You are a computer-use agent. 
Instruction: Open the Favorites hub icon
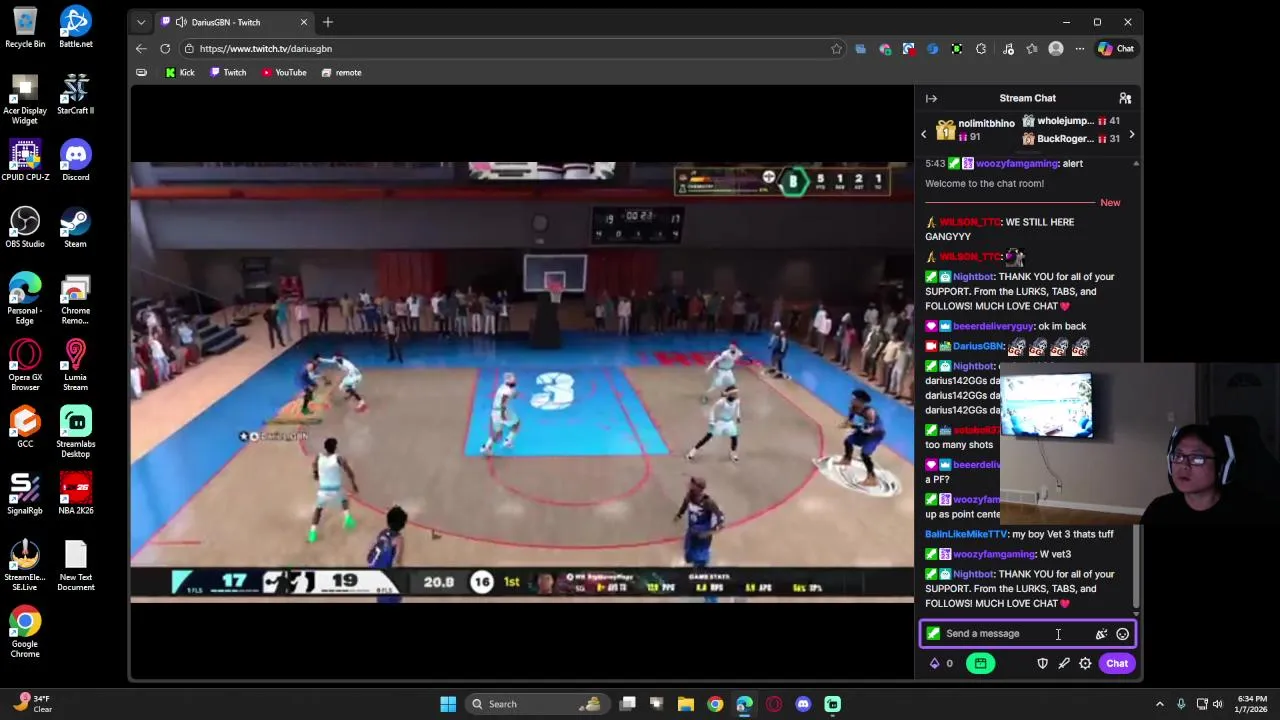1032,48
